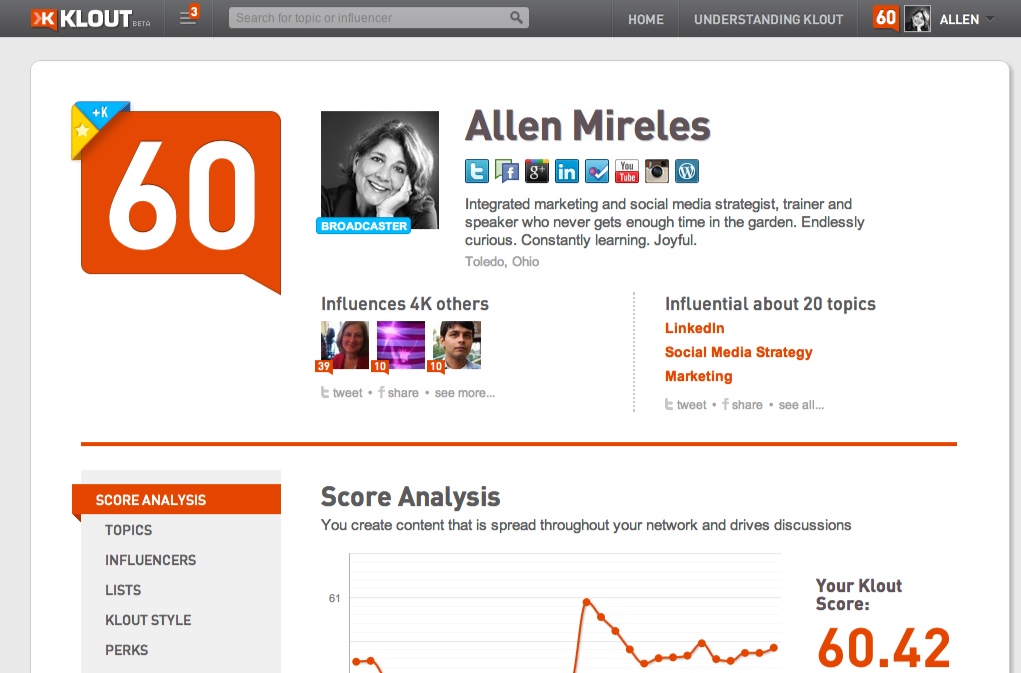Click the Influences 4K others heading
Image resolution: width=1021 pixels, height=673 pixels.
(x=404, y=304)
